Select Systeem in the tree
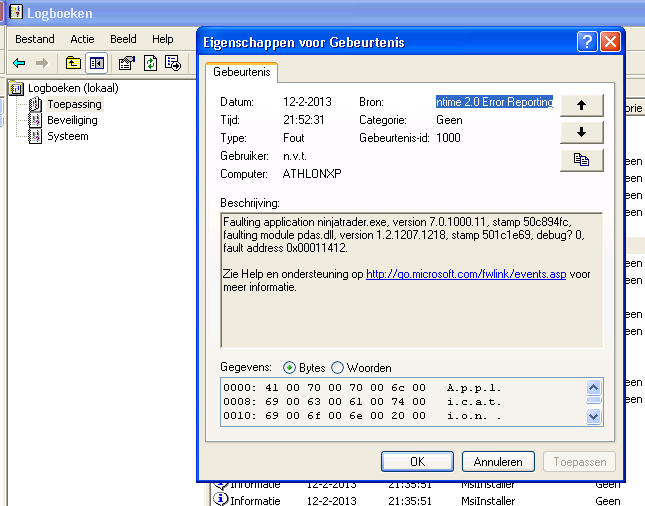The height and width of the screenshot is (506, 645). coord(68,136)
